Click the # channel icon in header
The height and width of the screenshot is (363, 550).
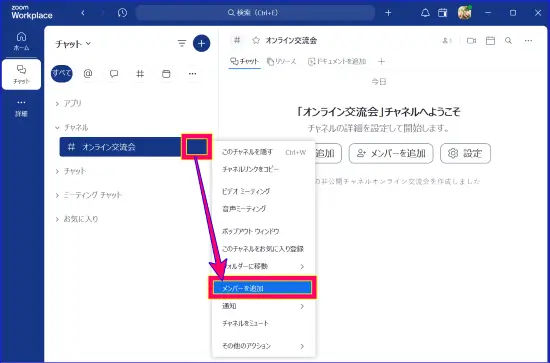[x=237, y=40]
